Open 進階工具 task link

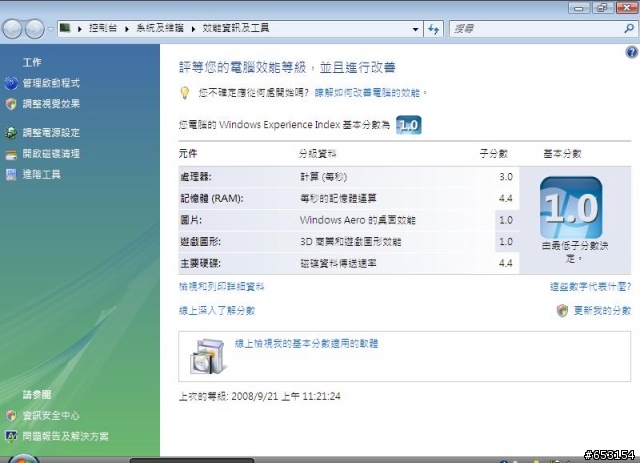pyautogui.click(x=42, y=174)
